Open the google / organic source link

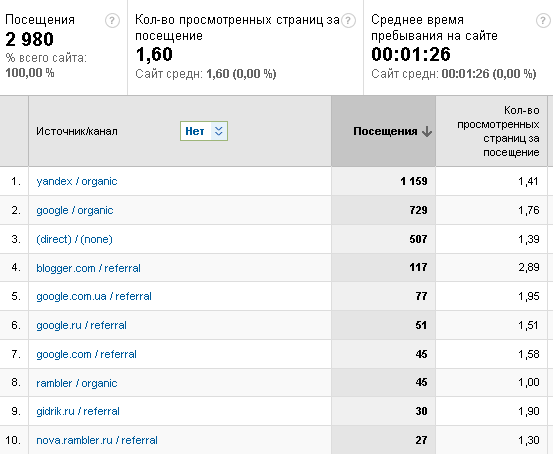coord(74,211)
